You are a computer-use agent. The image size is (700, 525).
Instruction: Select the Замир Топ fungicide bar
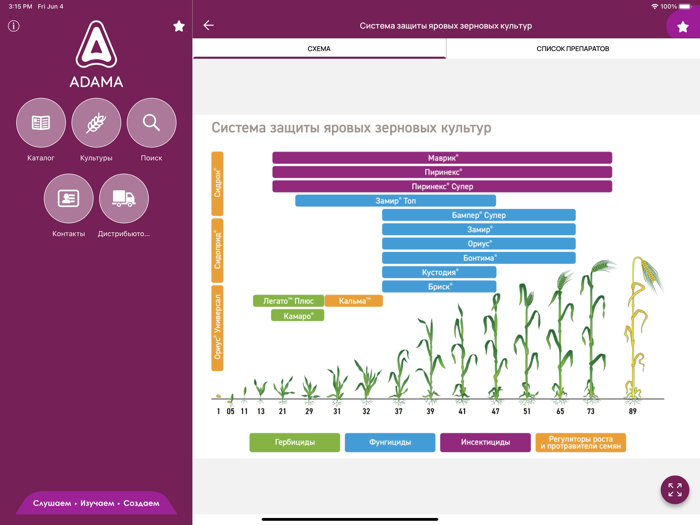coord(396,200)
